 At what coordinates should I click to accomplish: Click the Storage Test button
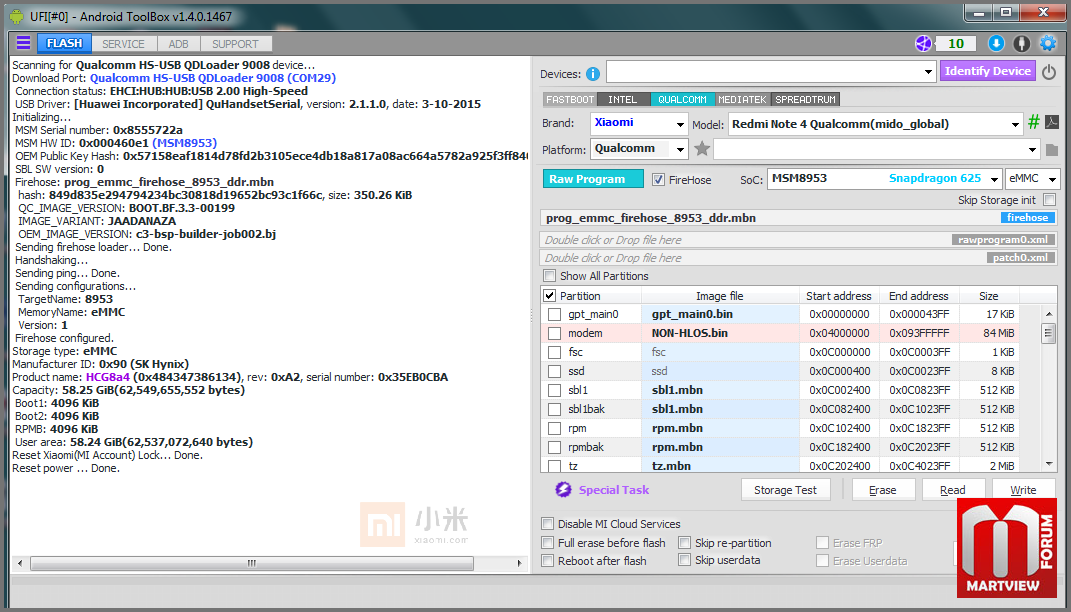click(785, 490)
